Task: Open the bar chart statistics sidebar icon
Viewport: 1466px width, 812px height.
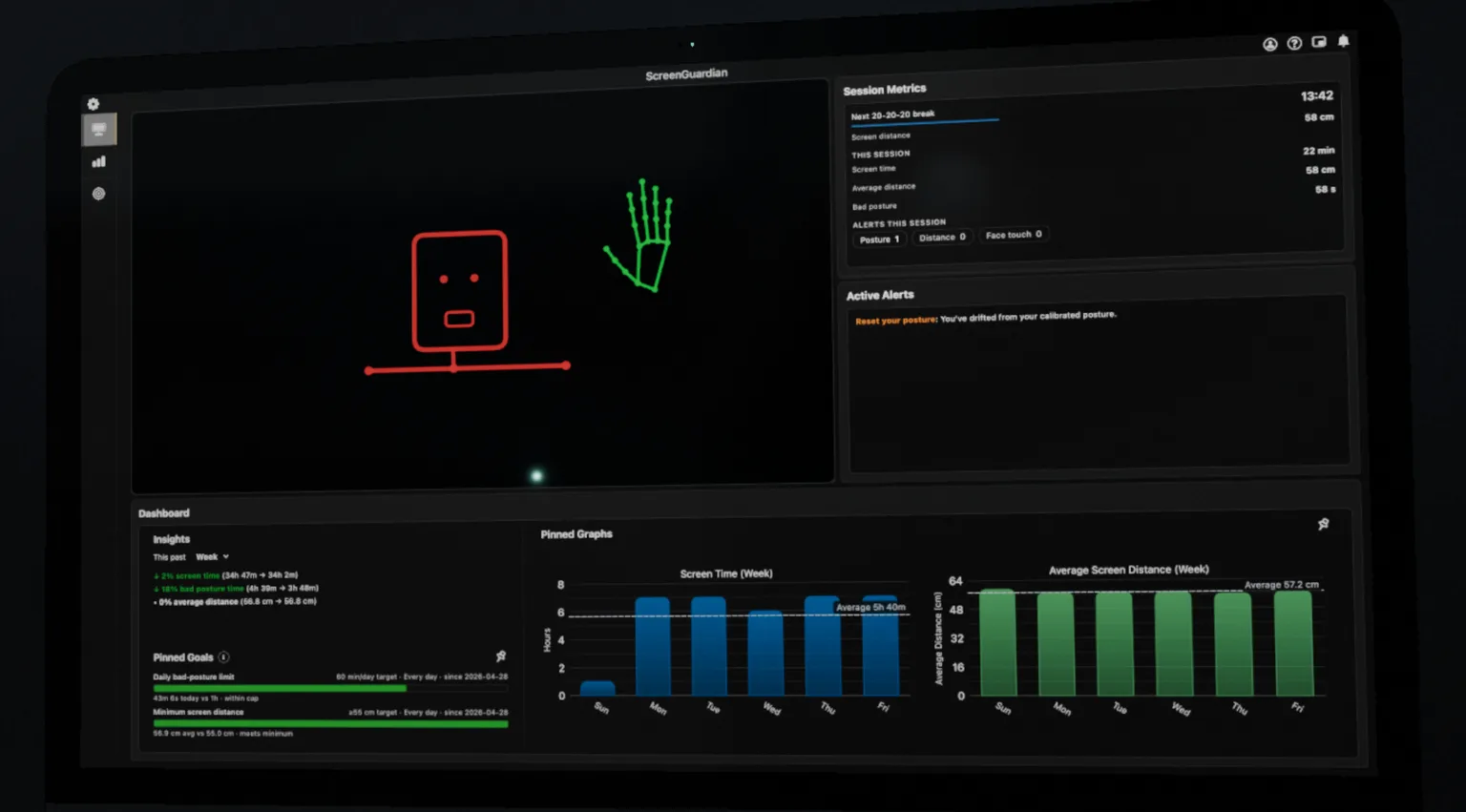Action: click(x=98, y=161)
